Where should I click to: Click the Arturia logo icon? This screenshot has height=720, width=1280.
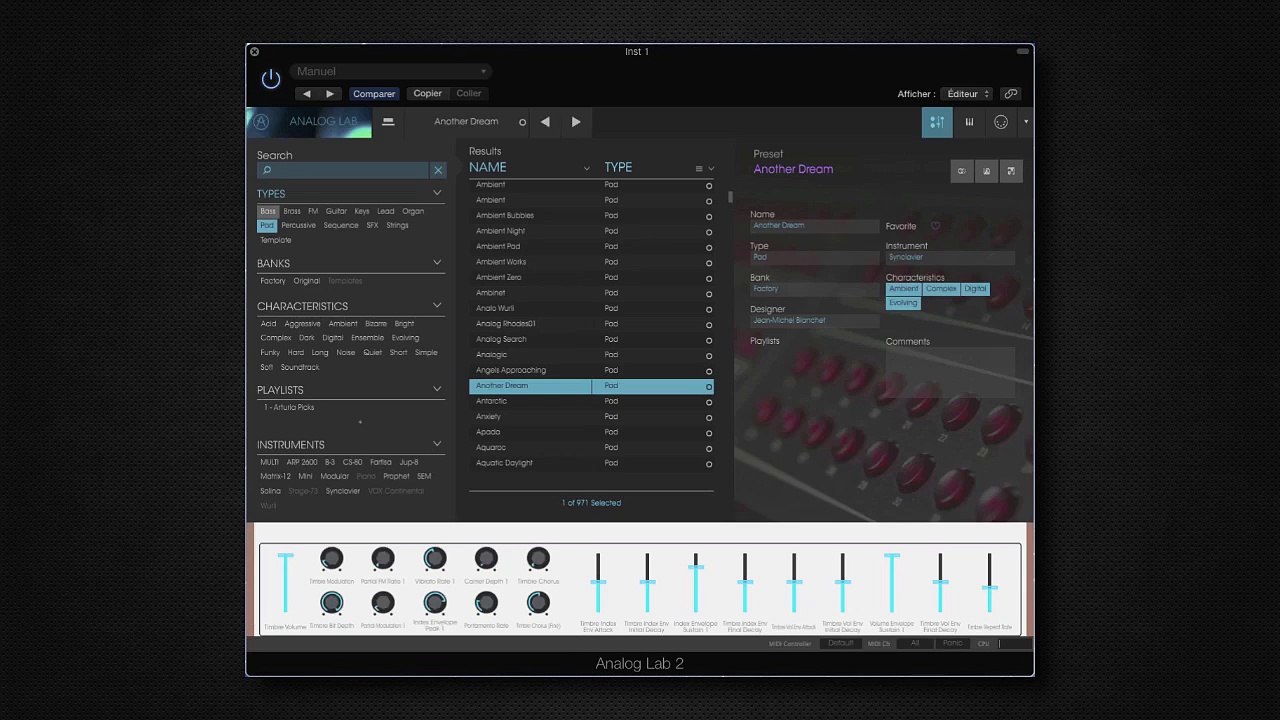pyautogui.click(x=261, y=122)
